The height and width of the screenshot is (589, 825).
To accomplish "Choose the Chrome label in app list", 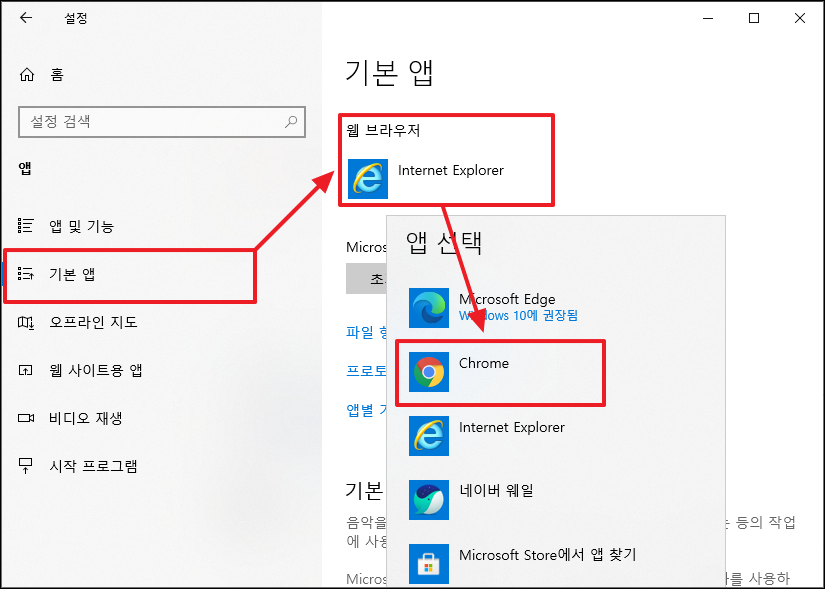I will pyautogui.click(x=484, y=363).
